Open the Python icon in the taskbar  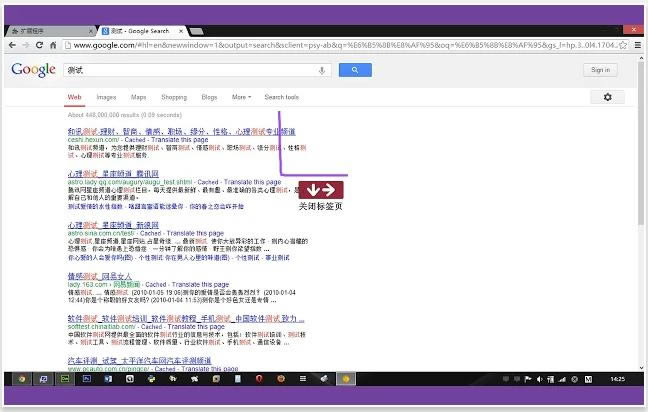pos(151,379)
